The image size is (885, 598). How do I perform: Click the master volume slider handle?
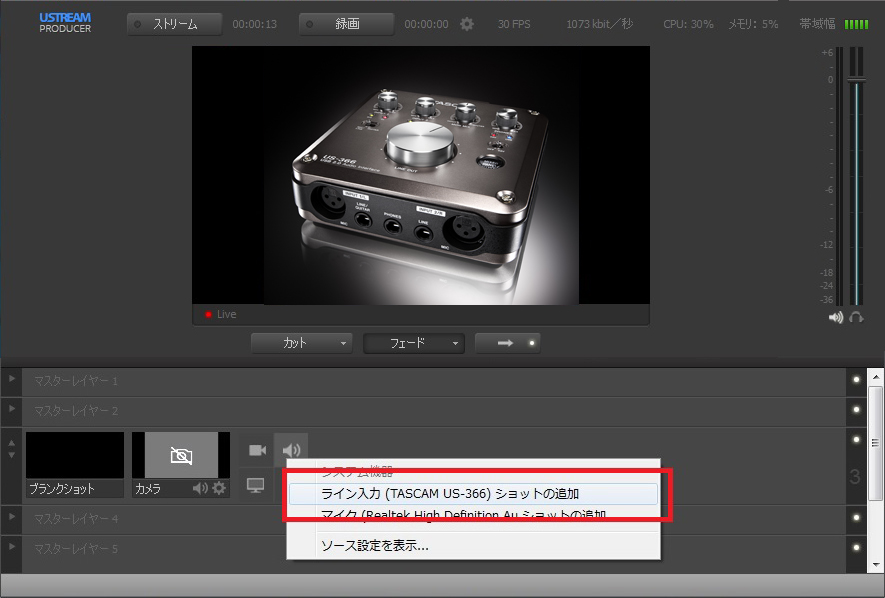[x=856, y=82]
